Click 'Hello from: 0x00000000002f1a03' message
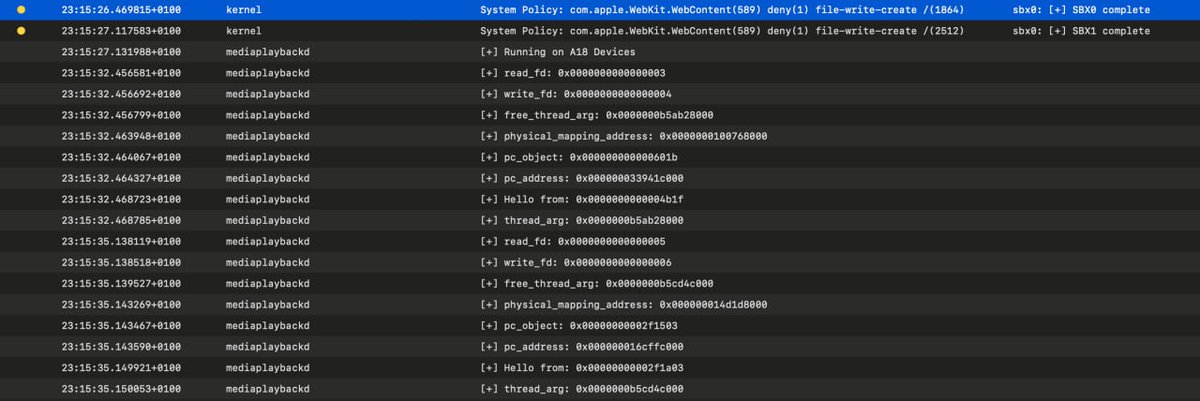1200x401 pixels. pyautogui.click(x=582, y=367)
